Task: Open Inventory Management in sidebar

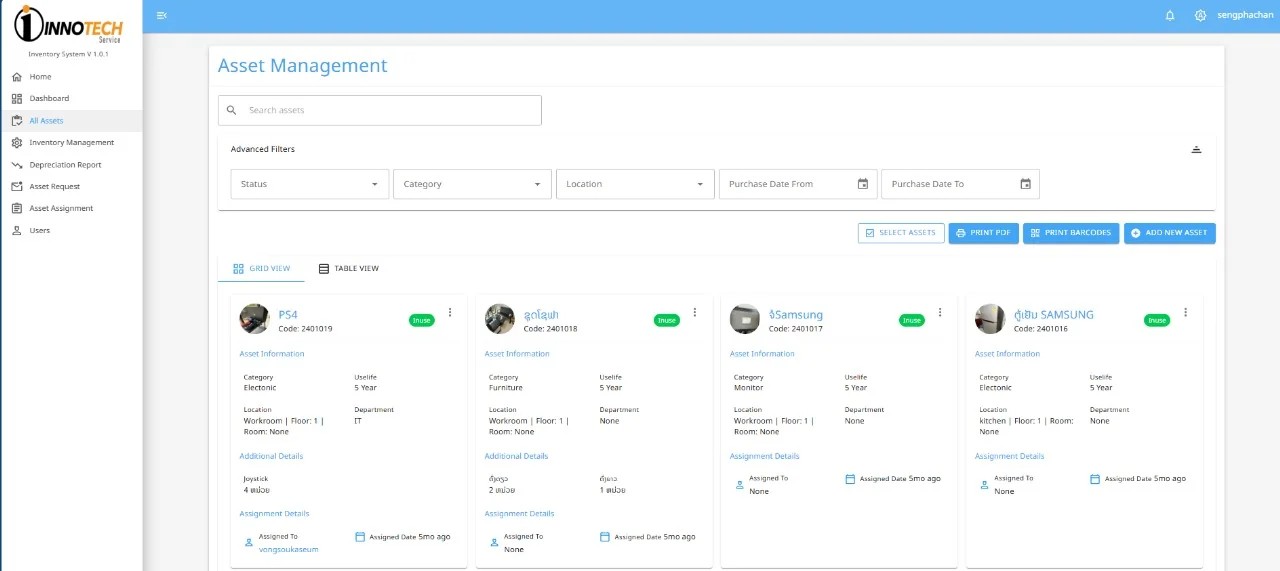Action: tap(71, 142)
